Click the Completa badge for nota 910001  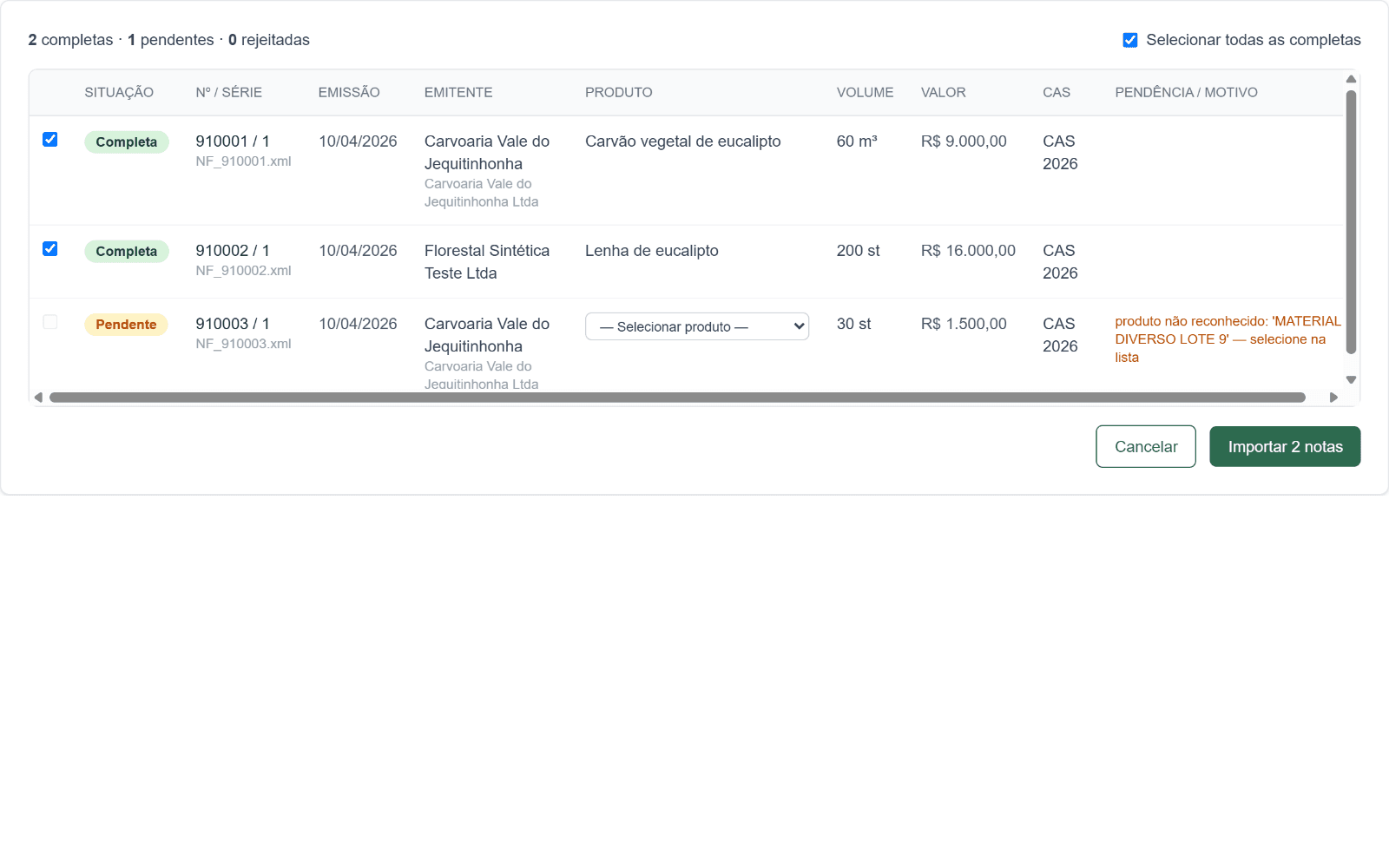click(127, 142)
